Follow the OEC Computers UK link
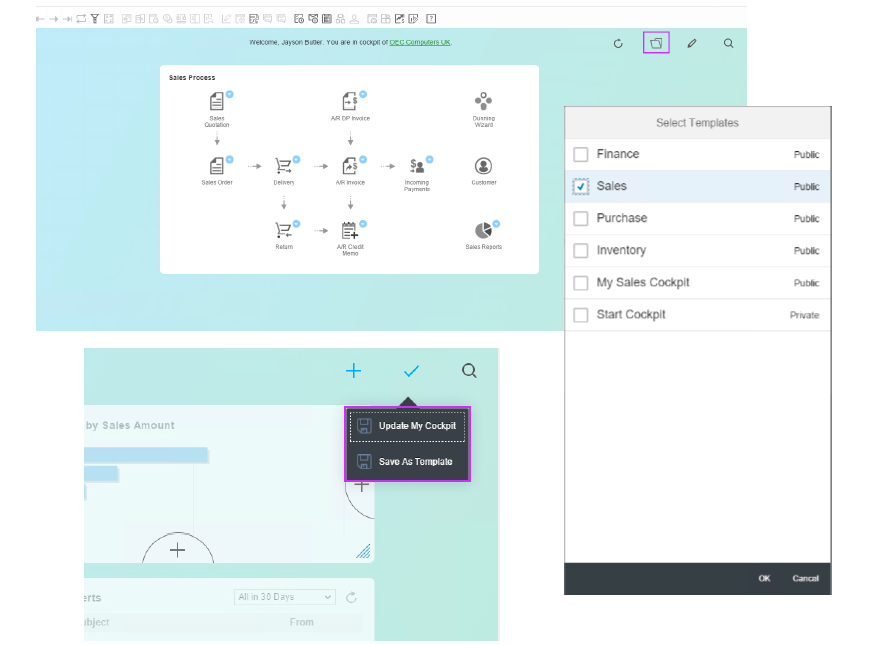The height and width of the screenshot is (645, 890). point(420,42)
